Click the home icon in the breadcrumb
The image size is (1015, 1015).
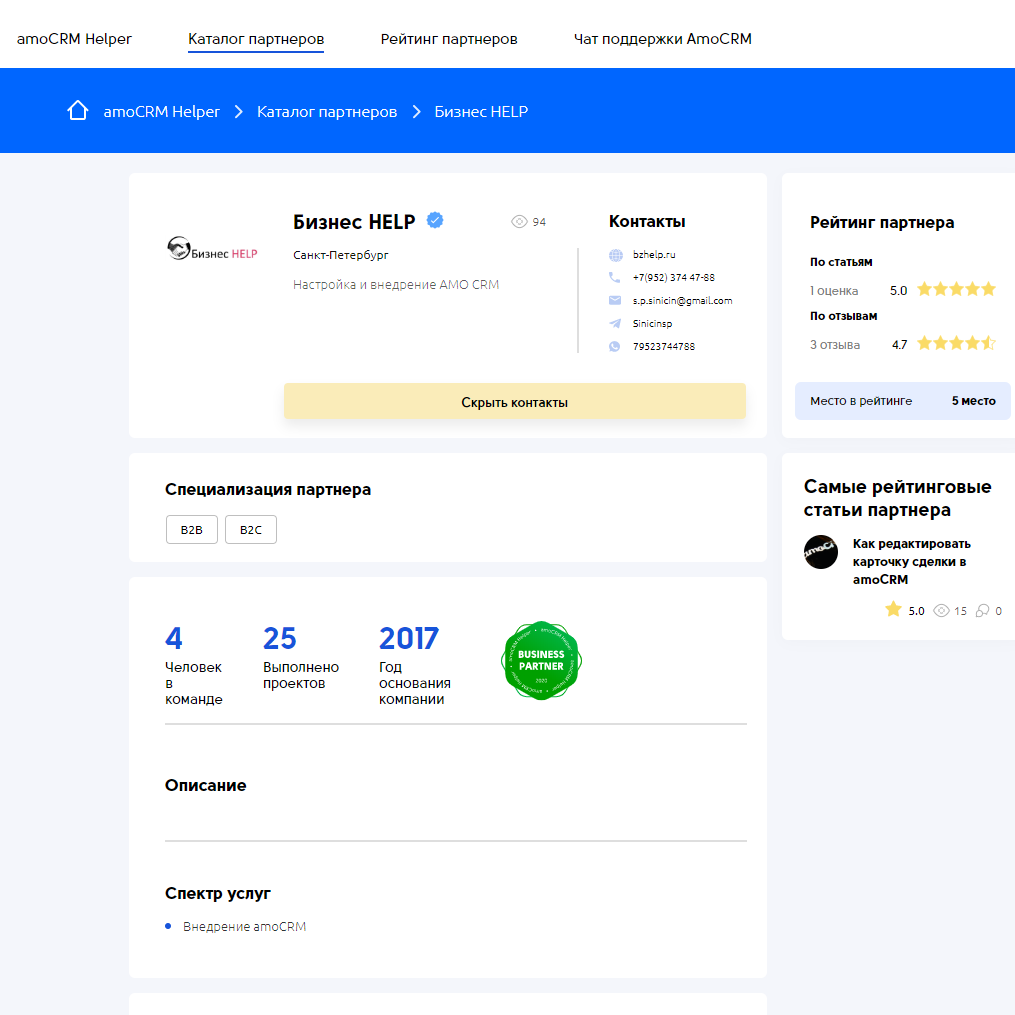pos(78,111)
